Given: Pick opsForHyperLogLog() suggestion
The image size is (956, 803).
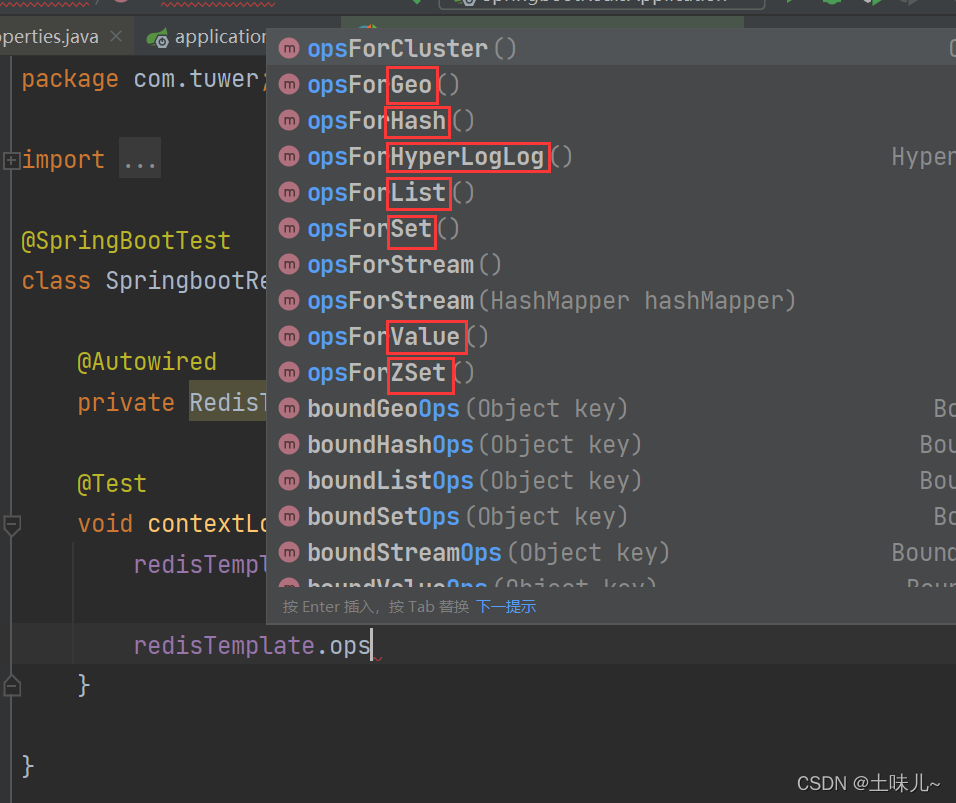Looking at the screenshot, I should (612, 156).
